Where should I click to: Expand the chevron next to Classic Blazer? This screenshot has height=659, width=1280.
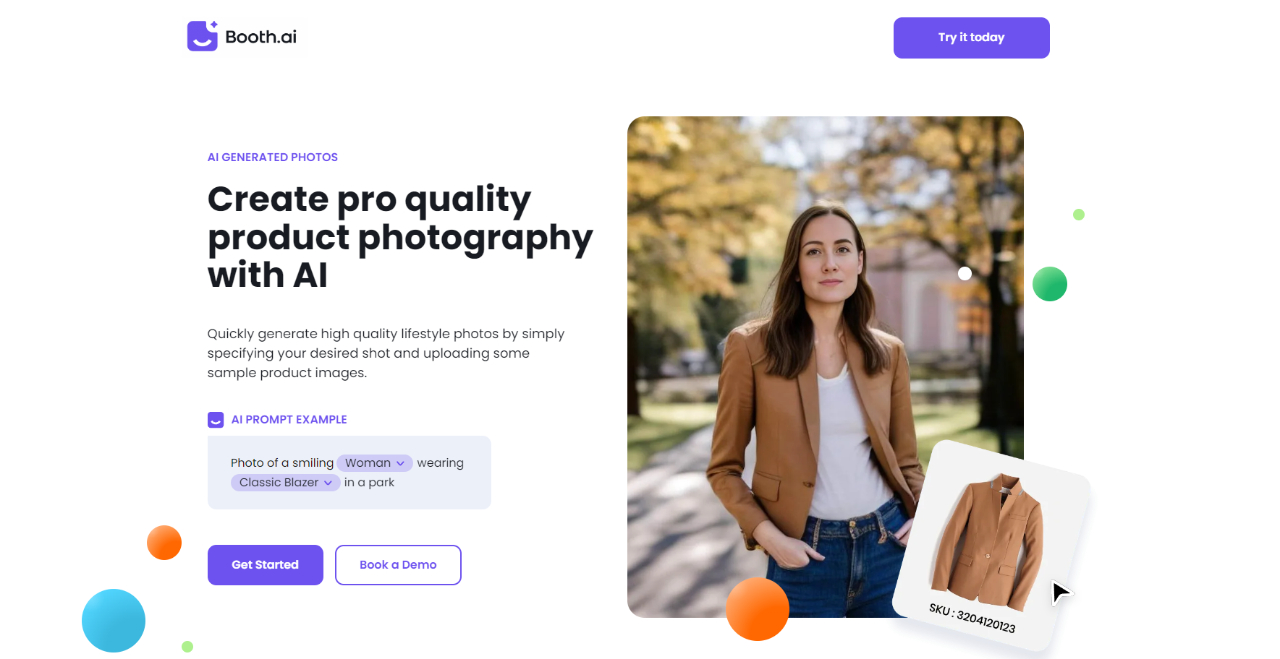tap(327, 483)
